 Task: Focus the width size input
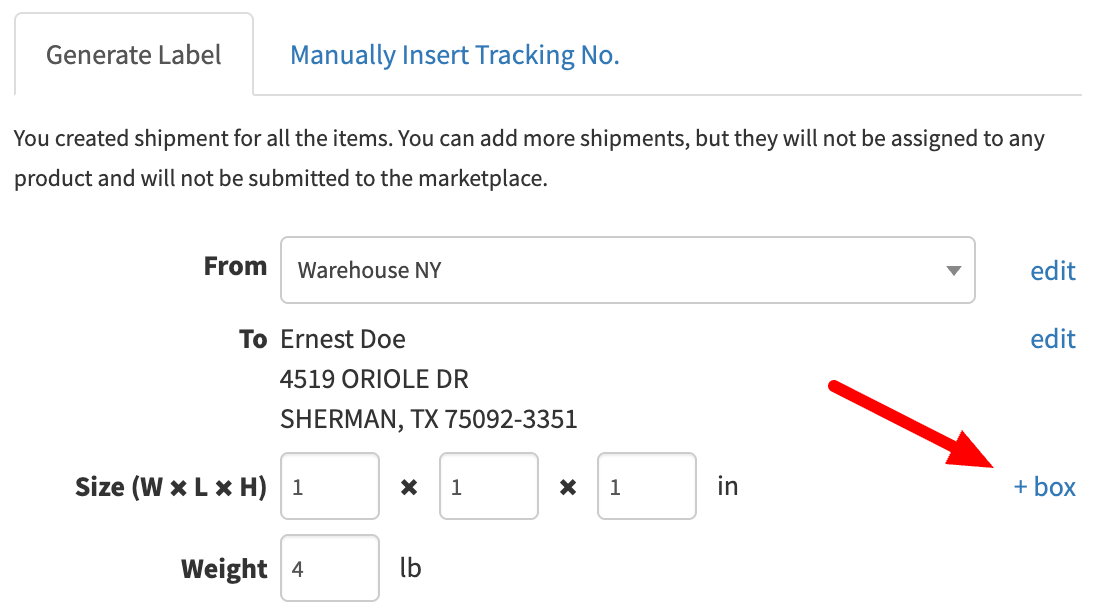coord(330,487)
